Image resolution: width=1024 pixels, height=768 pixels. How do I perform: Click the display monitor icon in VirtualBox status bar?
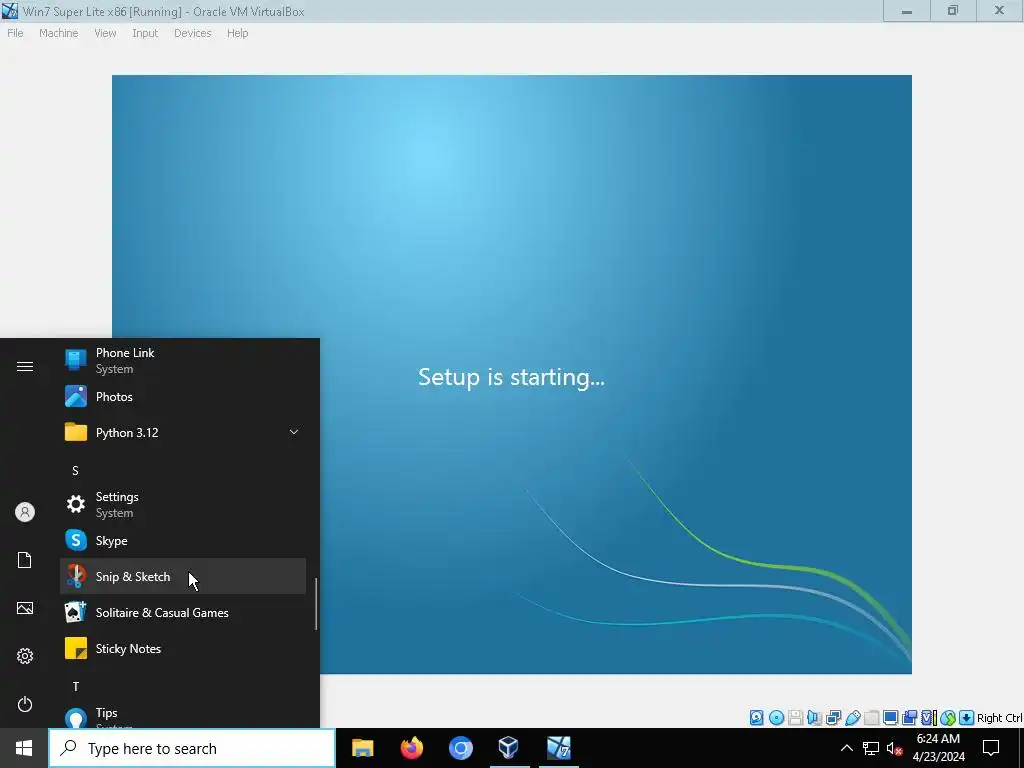[890, 718]
